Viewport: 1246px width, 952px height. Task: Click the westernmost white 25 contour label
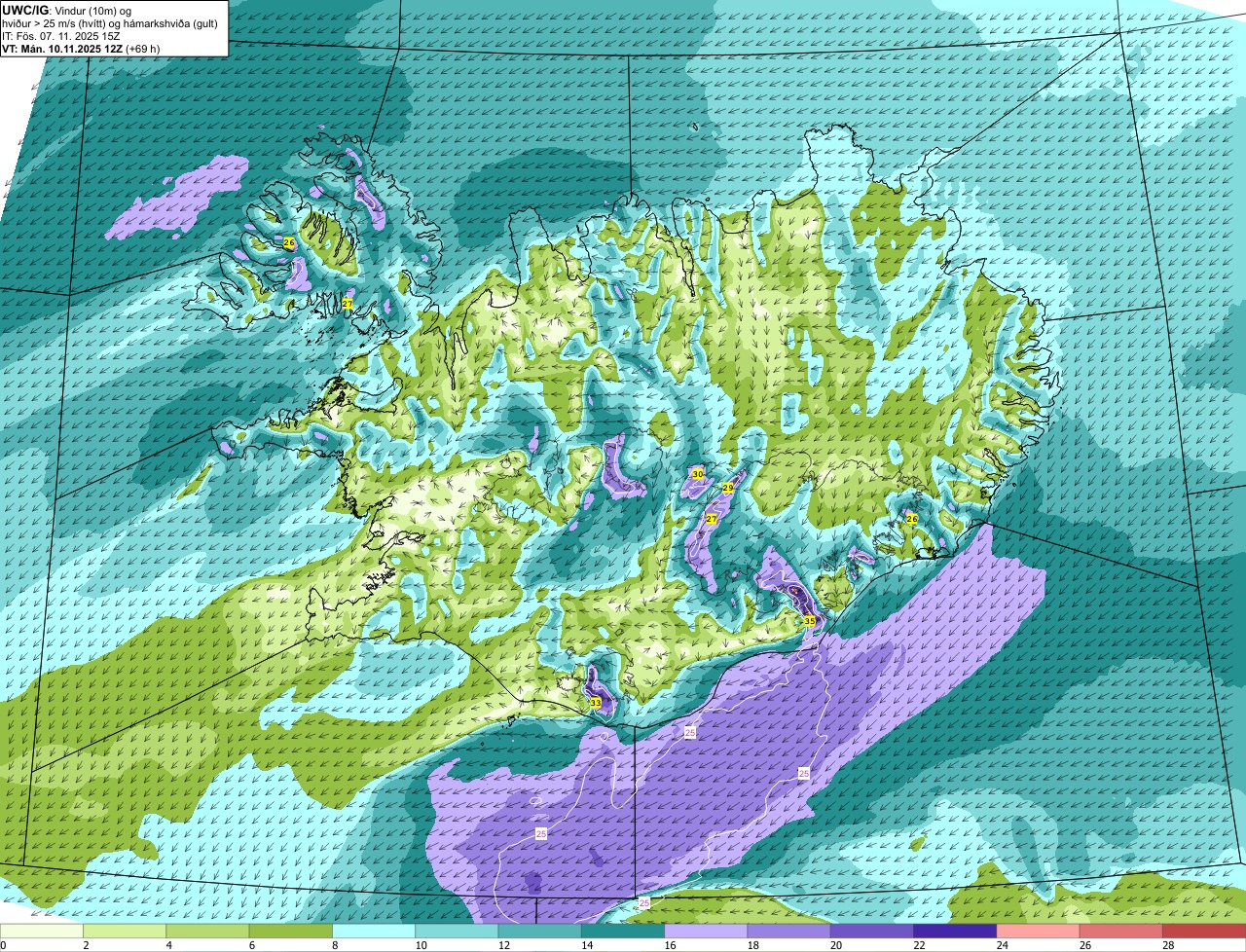click(541, 834)
